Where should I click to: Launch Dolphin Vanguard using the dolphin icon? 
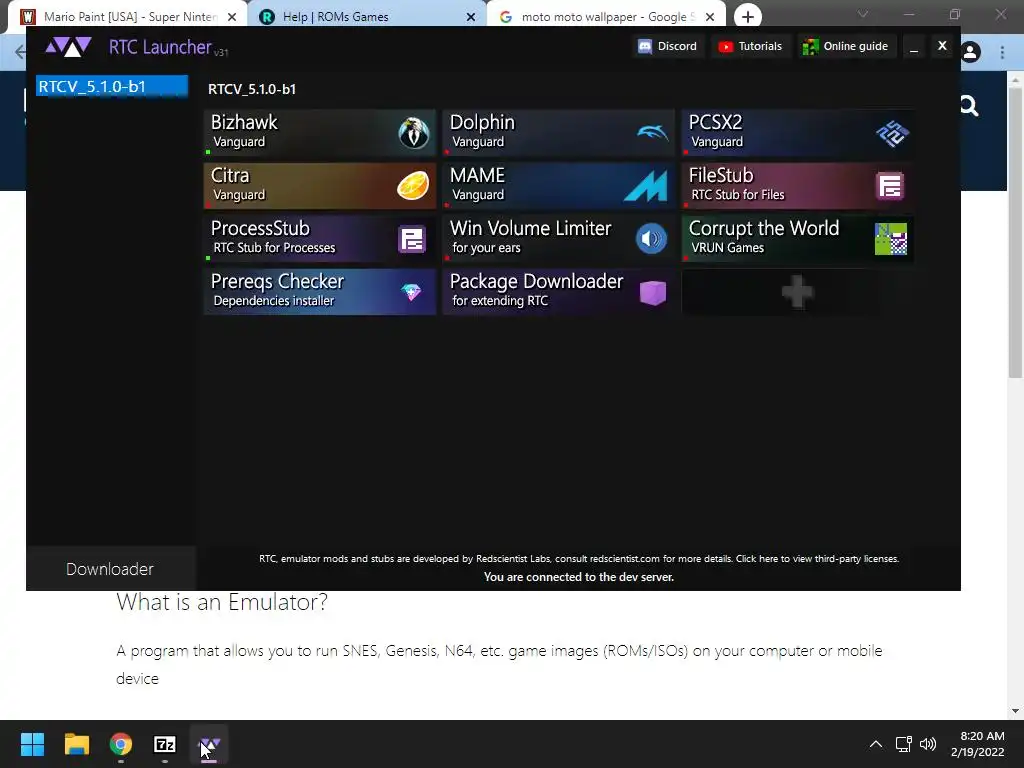point(652,133)
